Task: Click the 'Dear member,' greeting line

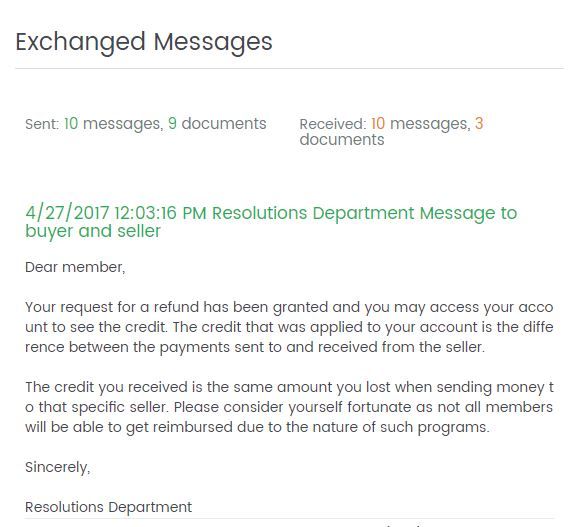Action: tap(75, 267)
